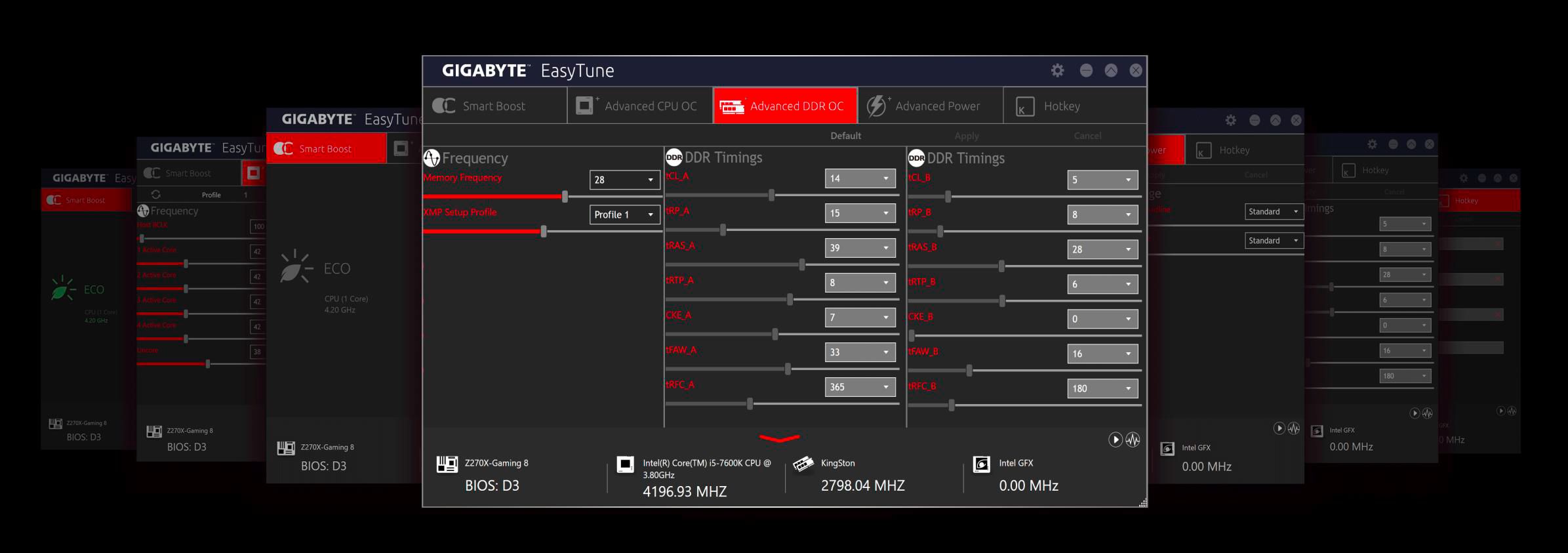Screen dimensions: 1568x553
Task: Open the CKE_B dropdown showing 0
Action: coord(1102,318)
